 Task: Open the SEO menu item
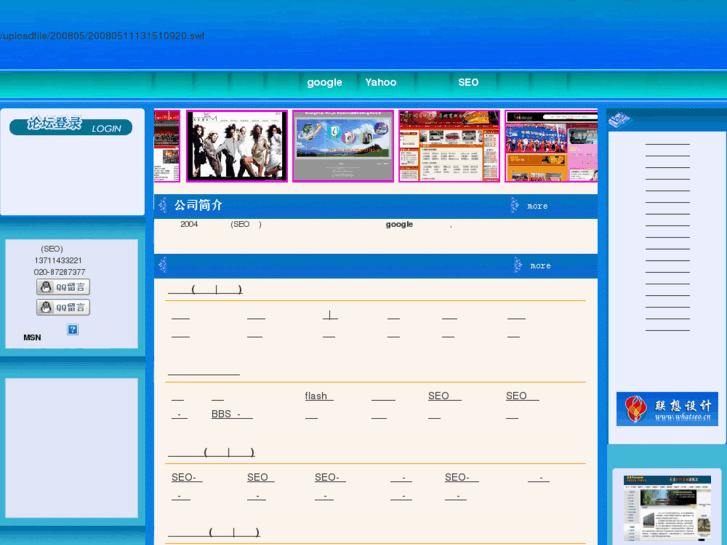[x=468, y=83]
